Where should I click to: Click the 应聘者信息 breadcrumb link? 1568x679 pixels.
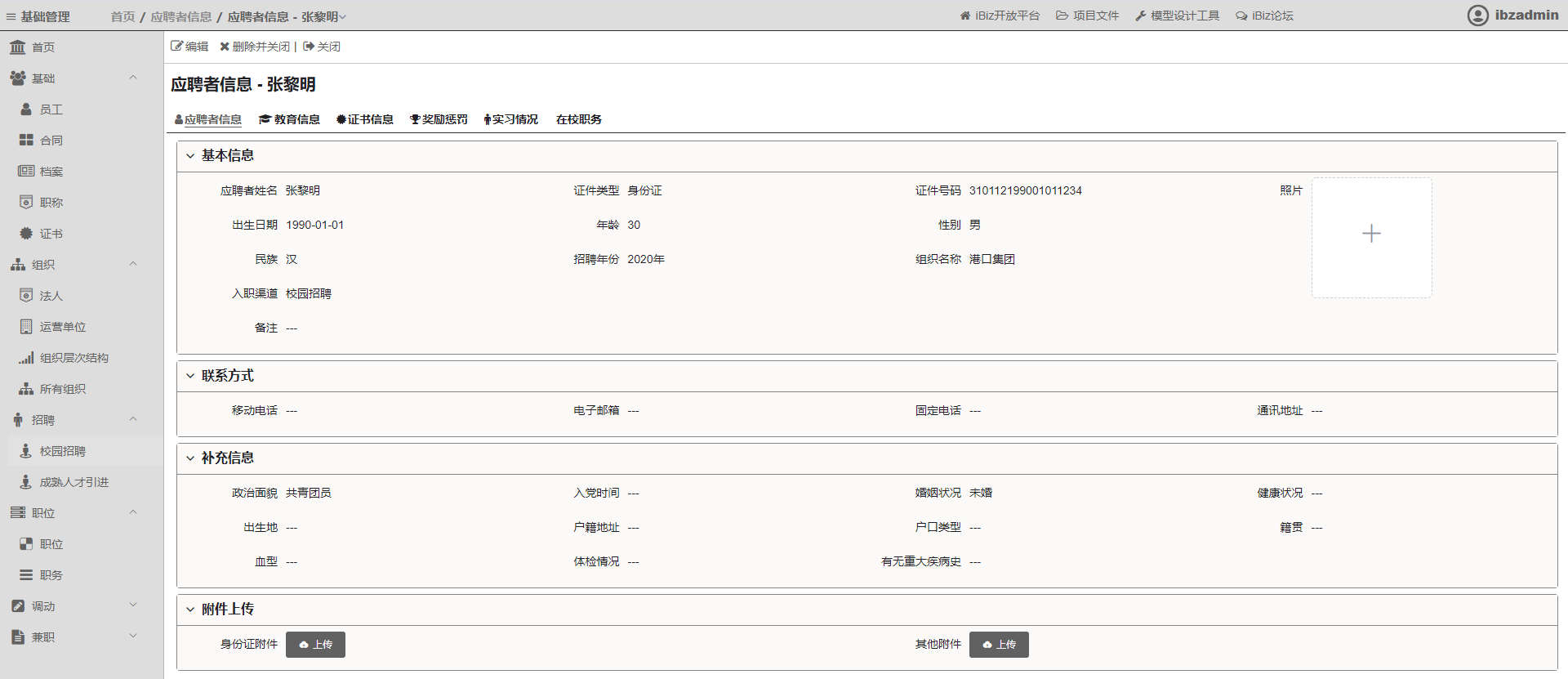point(181,16)
